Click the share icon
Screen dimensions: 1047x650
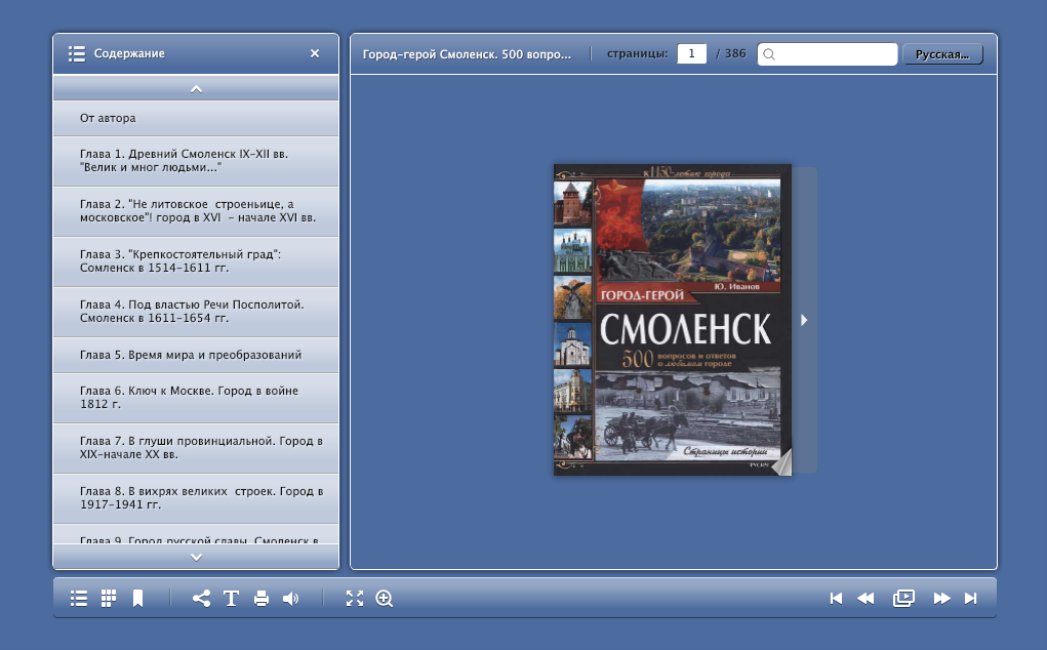(x=201, y=598)
